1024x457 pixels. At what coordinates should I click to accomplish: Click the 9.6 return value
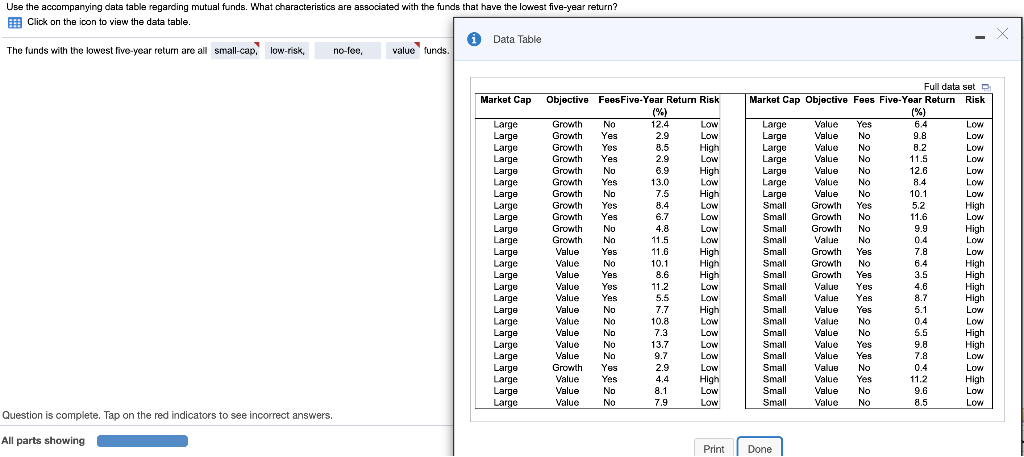pyautogui.click(x=920, y=391)
